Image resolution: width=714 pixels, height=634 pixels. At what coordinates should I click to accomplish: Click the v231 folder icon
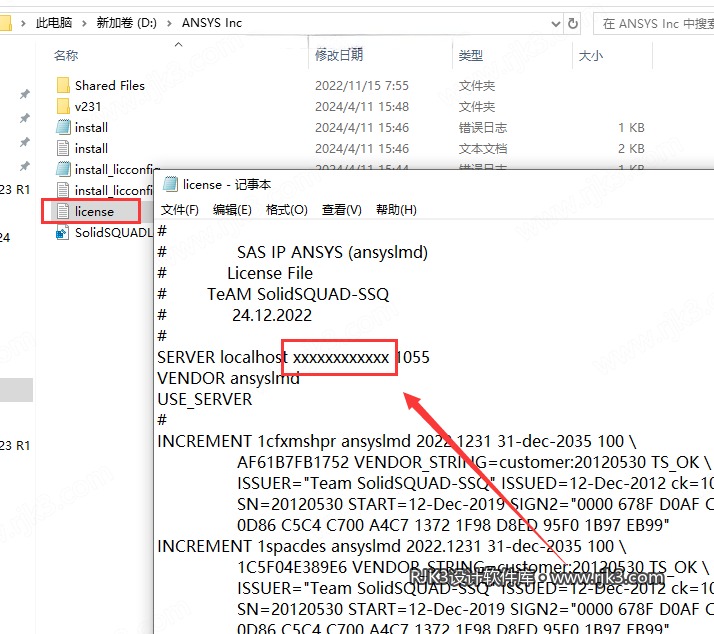coord(63,106)
